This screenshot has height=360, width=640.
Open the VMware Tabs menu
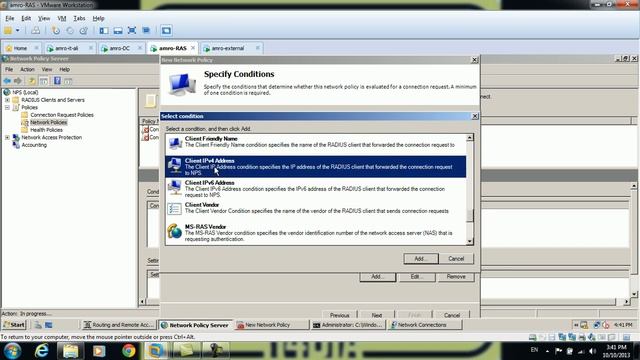coord(79,18)
